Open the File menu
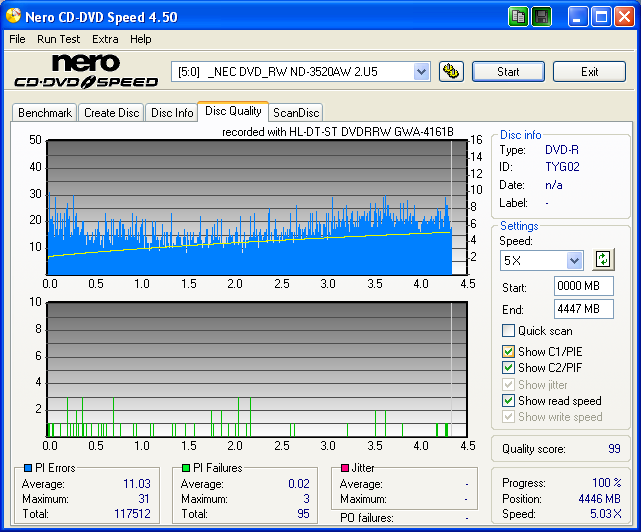 coord(17,39)
